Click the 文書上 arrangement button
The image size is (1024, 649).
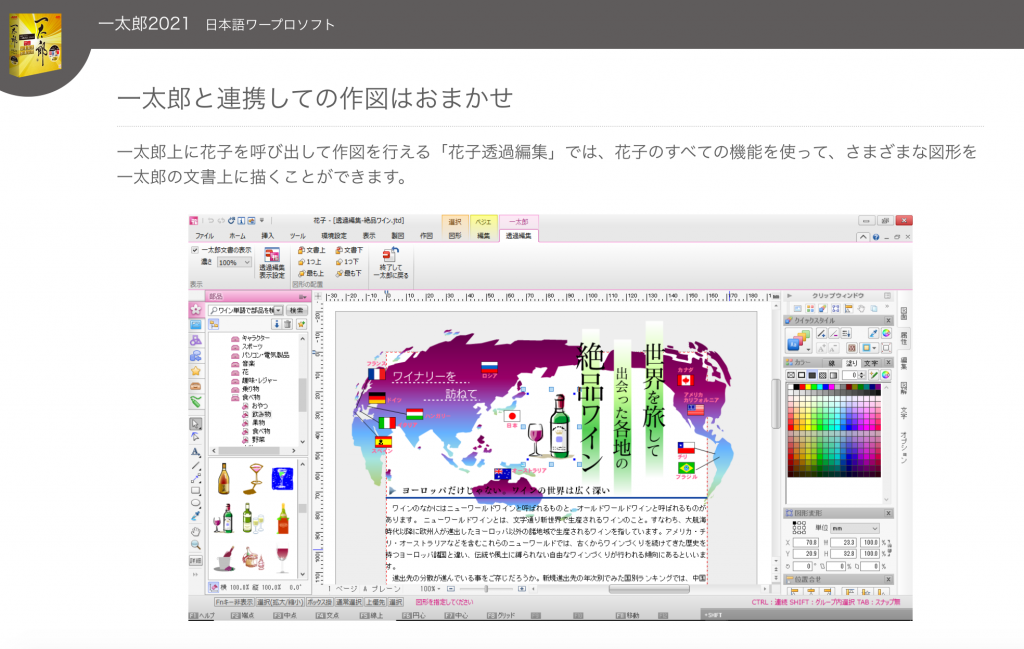coord(312,250)
